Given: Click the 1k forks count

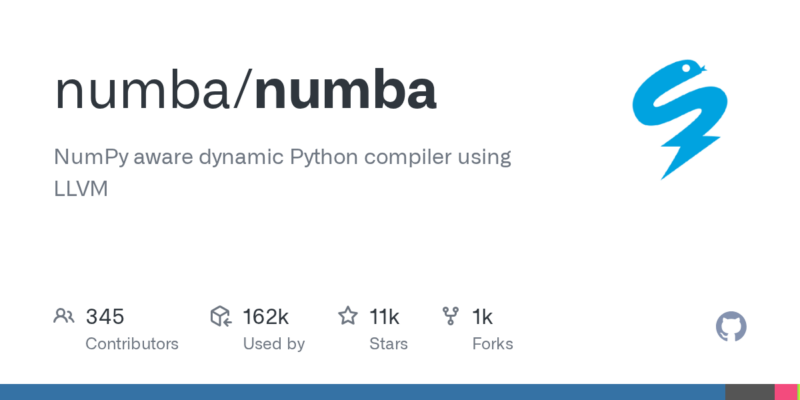Looking at the screenshot, I should [x=482, y=317].
